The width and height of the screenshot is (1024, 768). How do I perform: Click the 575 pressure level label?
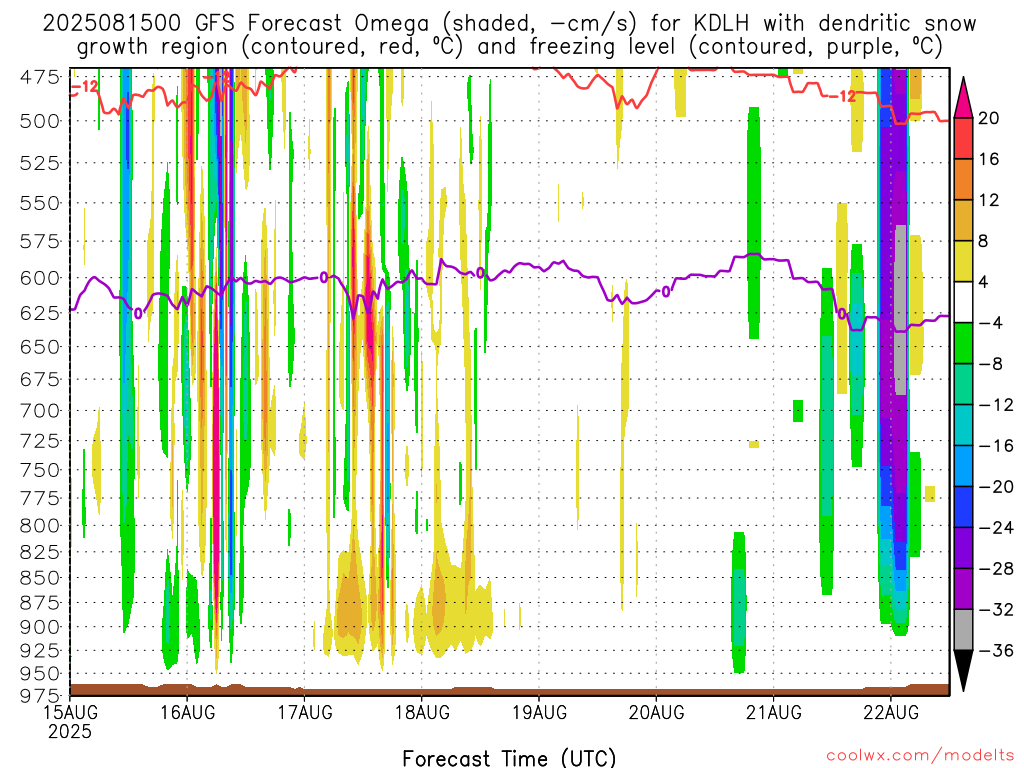click(40, 242)
